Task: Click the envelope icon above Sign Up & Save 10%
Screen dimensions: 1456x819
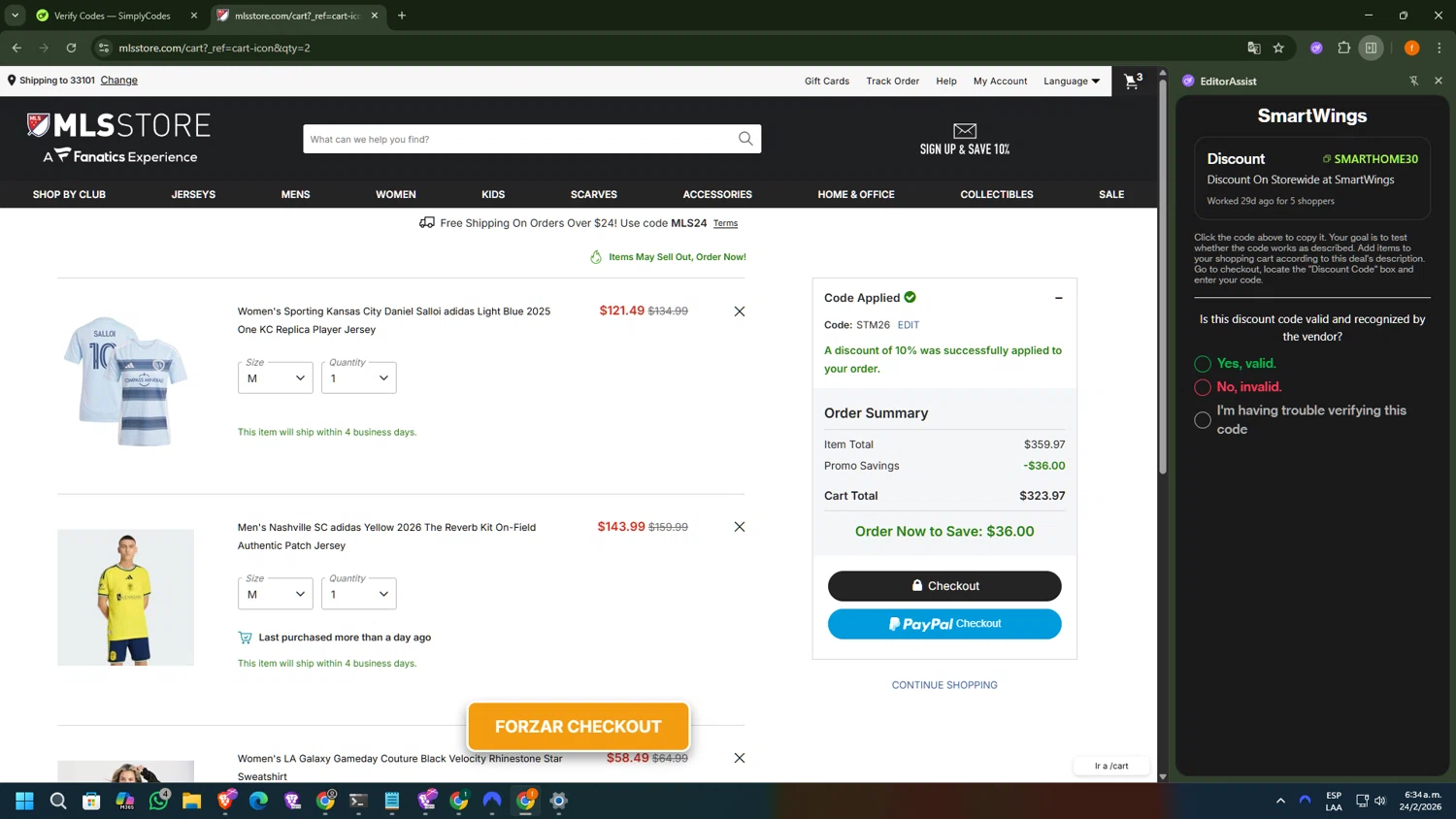Action: point(965,131)
